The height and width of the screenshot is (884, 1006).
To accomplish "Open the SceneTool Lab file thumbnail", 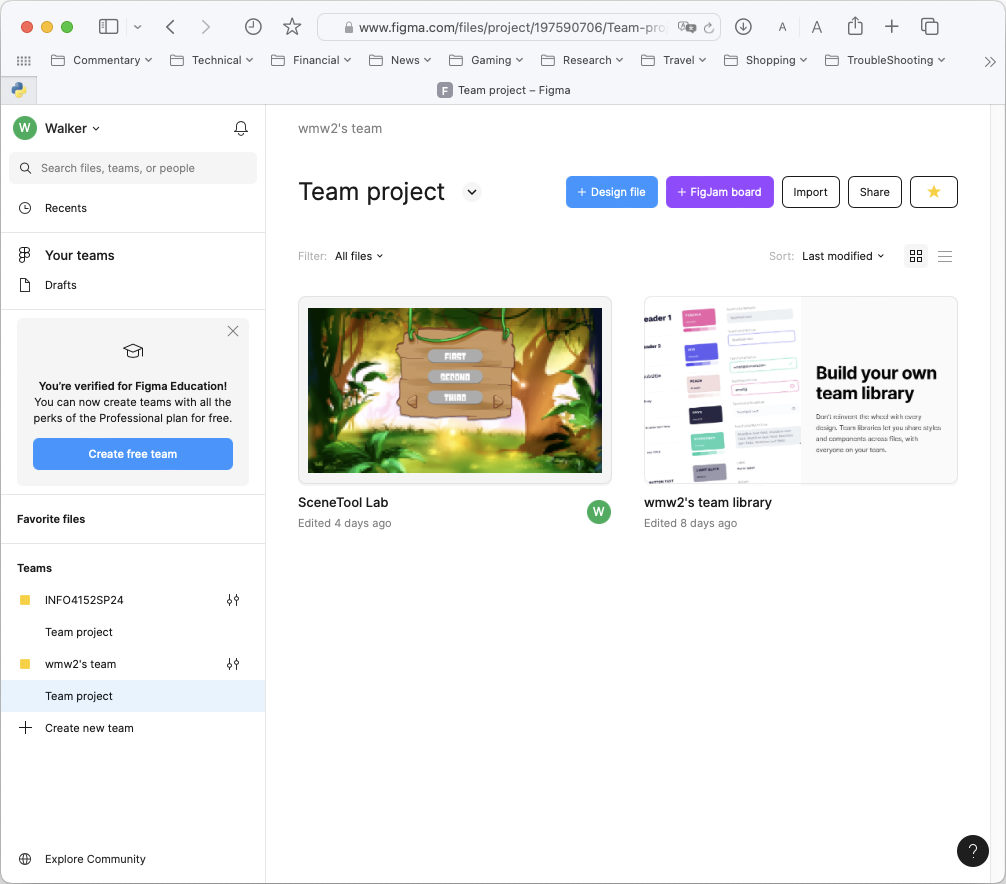I will (455, 390).
